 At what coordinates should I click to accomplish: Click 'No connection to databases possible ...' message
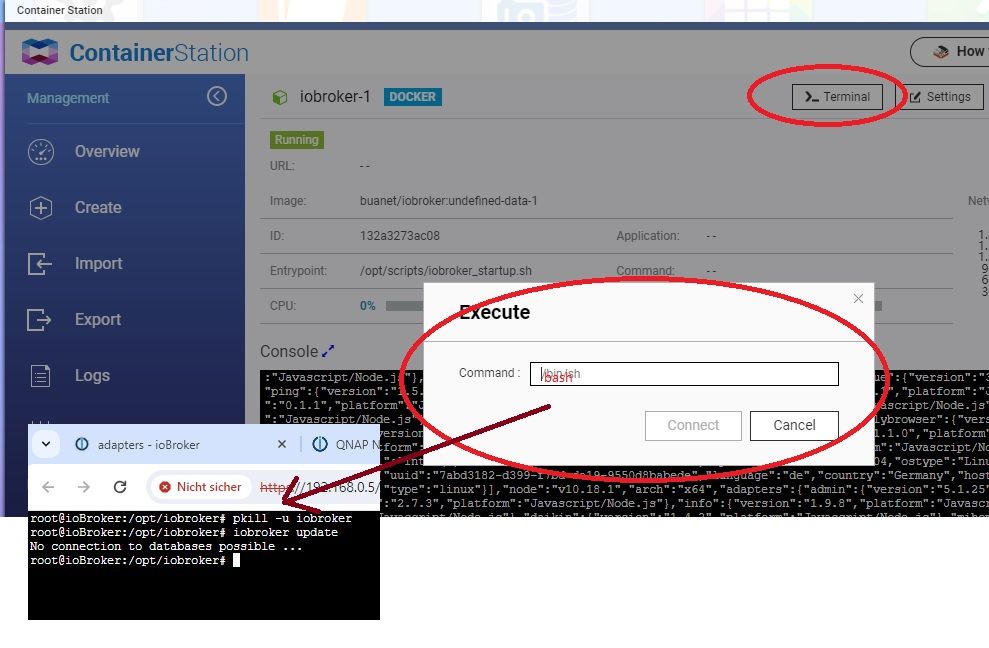(x=166, y=546)
